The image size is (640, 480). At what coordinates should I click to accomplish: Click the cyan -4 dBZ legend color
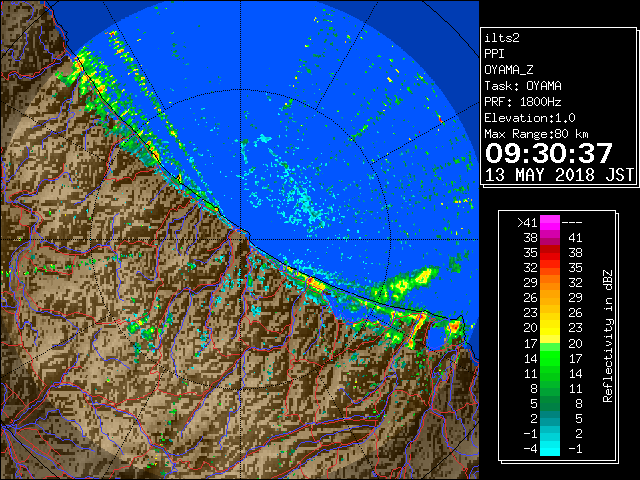tap(550, 448)
